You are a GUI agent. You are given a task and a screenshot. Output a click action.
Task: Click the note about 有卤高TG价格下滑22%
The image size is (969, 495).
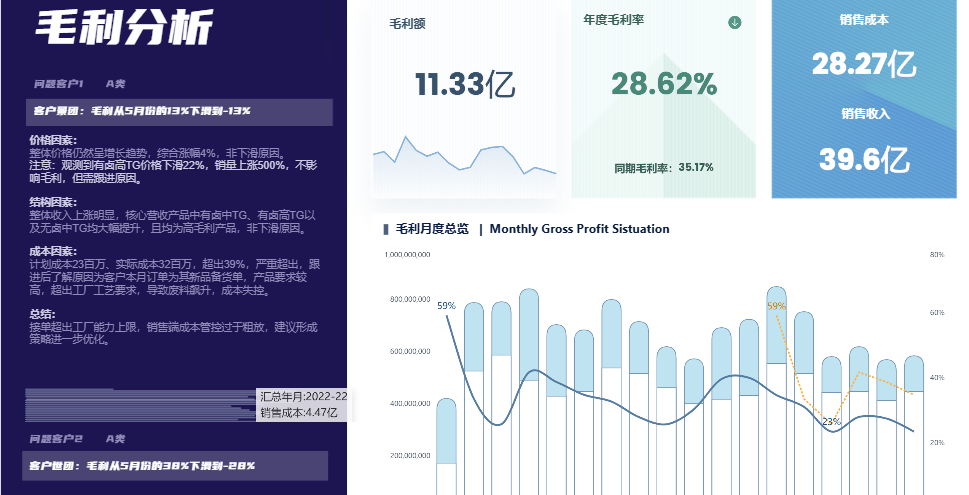coord(173,172)
